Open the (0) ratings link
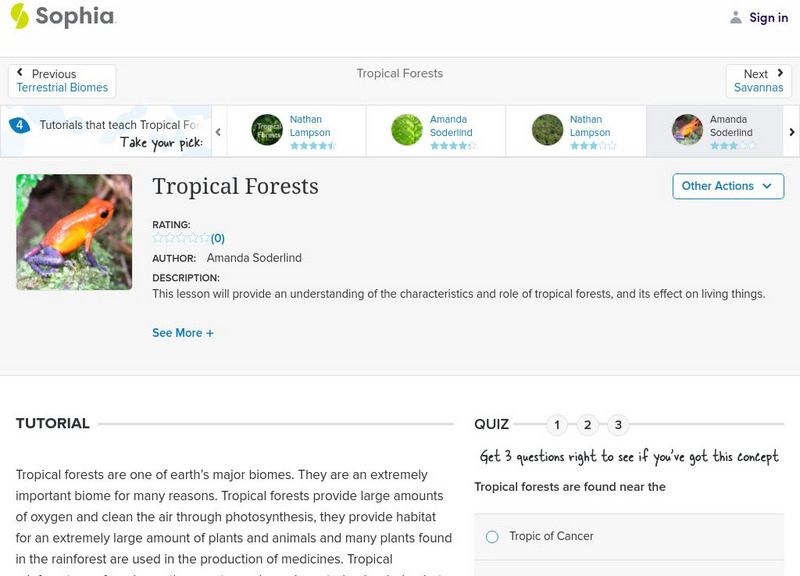This screenshot has width=800, height=576. point(215,239)
